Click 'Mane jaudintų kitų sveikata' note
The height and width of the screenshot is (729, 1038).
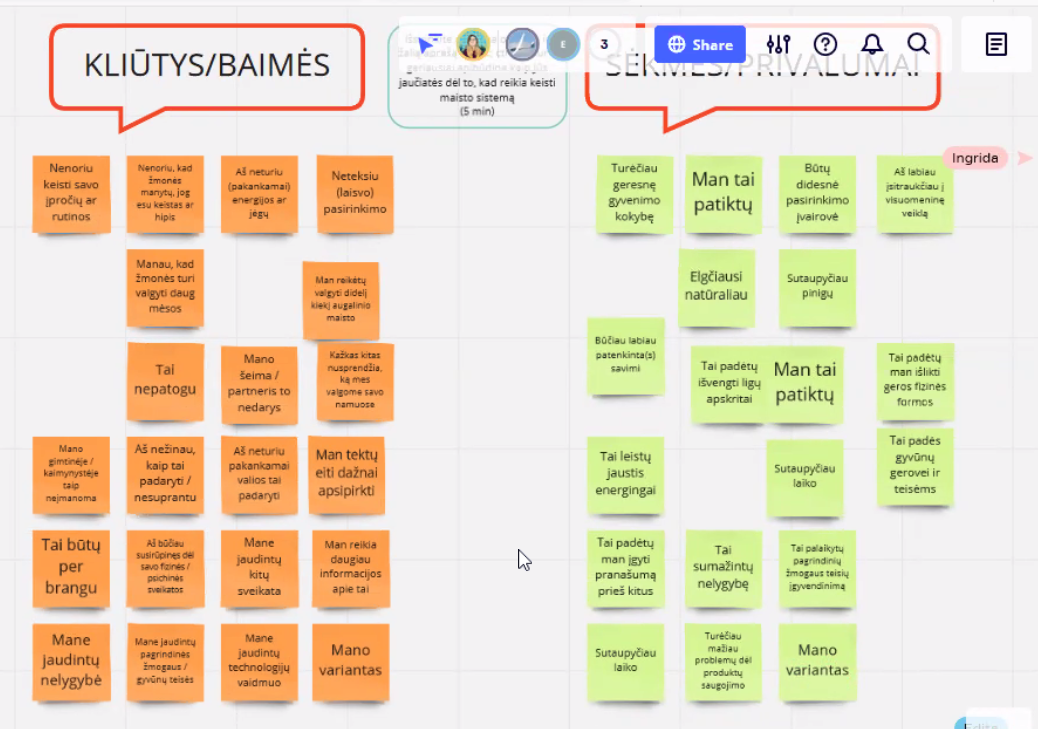259,568
